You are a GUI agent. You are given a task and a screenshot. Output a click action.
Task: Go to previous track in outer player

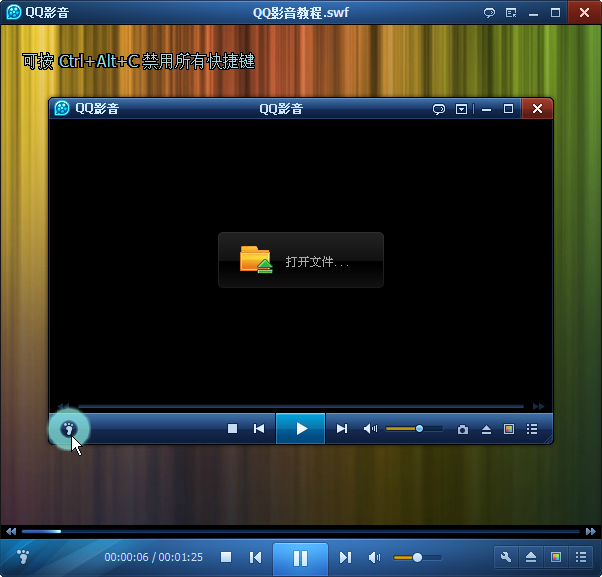pos(255,557)
